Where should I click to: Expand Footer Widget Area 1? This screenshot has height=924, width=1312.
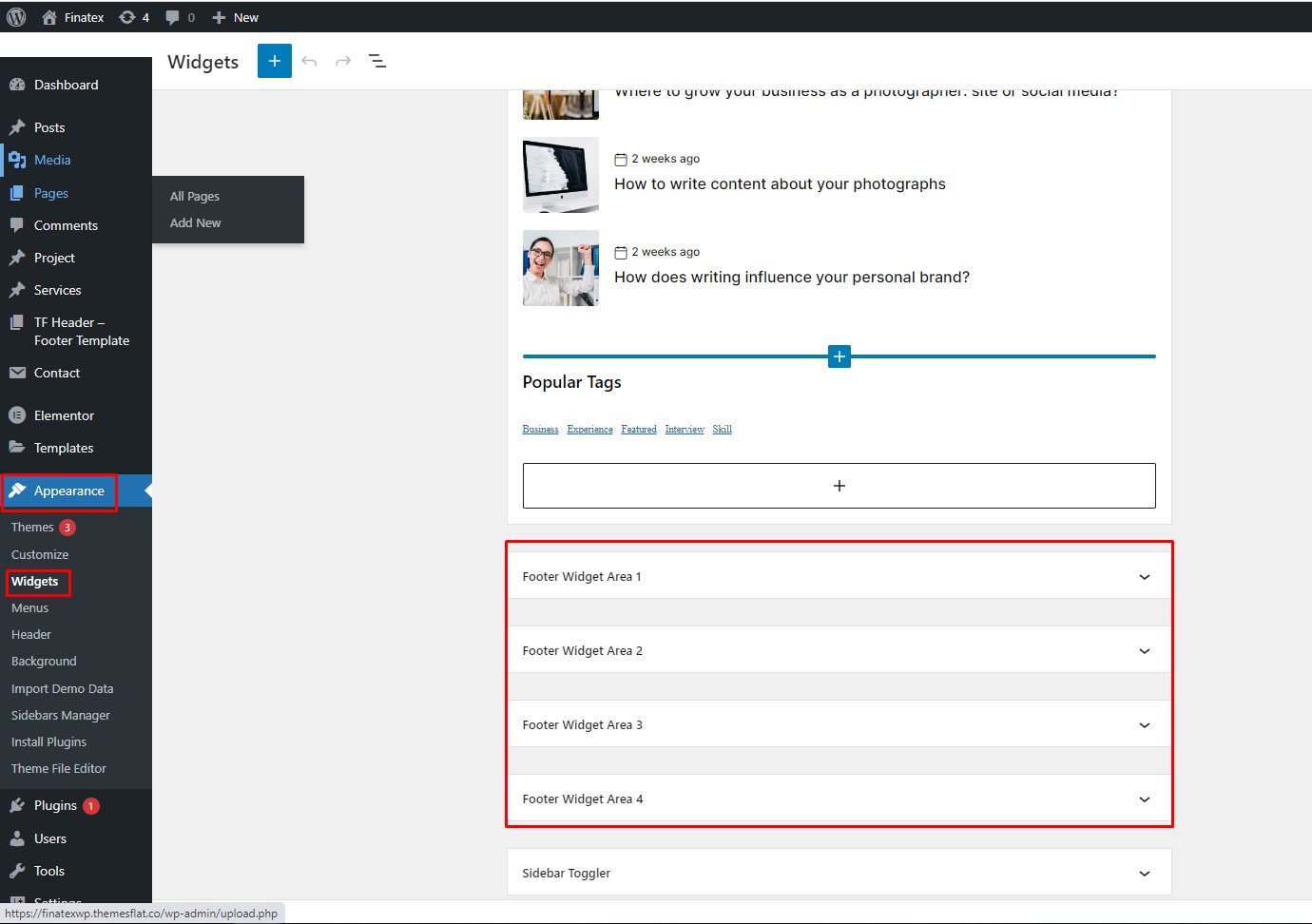click(839, 576)
